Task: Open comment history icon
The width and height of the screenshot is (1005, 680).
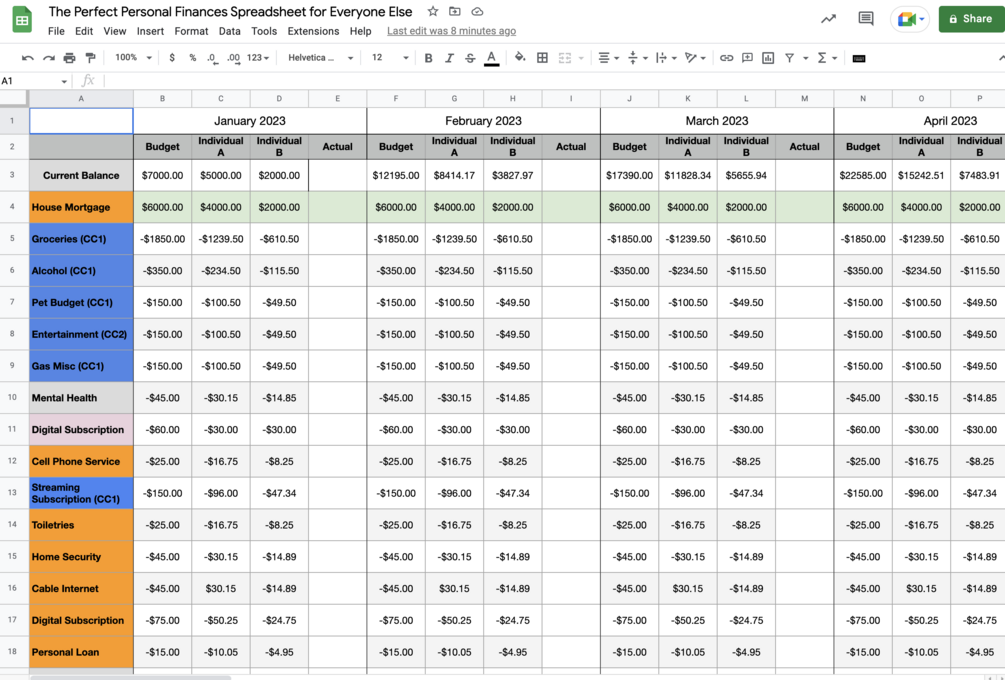Action: [x=866, y=19]
